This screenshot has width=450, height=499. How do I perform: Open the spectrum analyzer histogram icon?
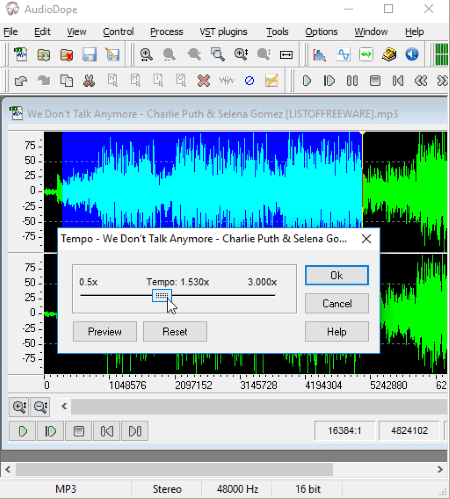pyautogui.click(x=319, y=54)
